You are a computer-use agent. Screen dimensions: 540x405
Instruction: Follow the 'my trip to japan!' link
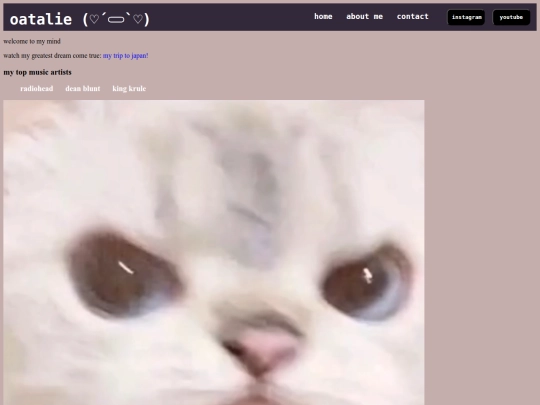pos(125,55)
